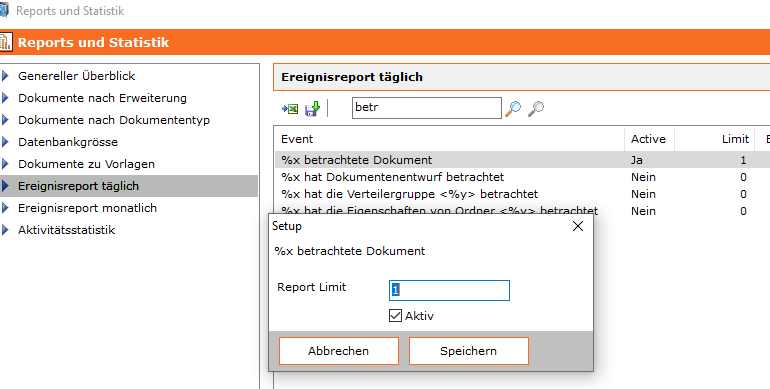Toggle the Aktiv checkbox
The image size is (770, 389).
pos(395,316)
